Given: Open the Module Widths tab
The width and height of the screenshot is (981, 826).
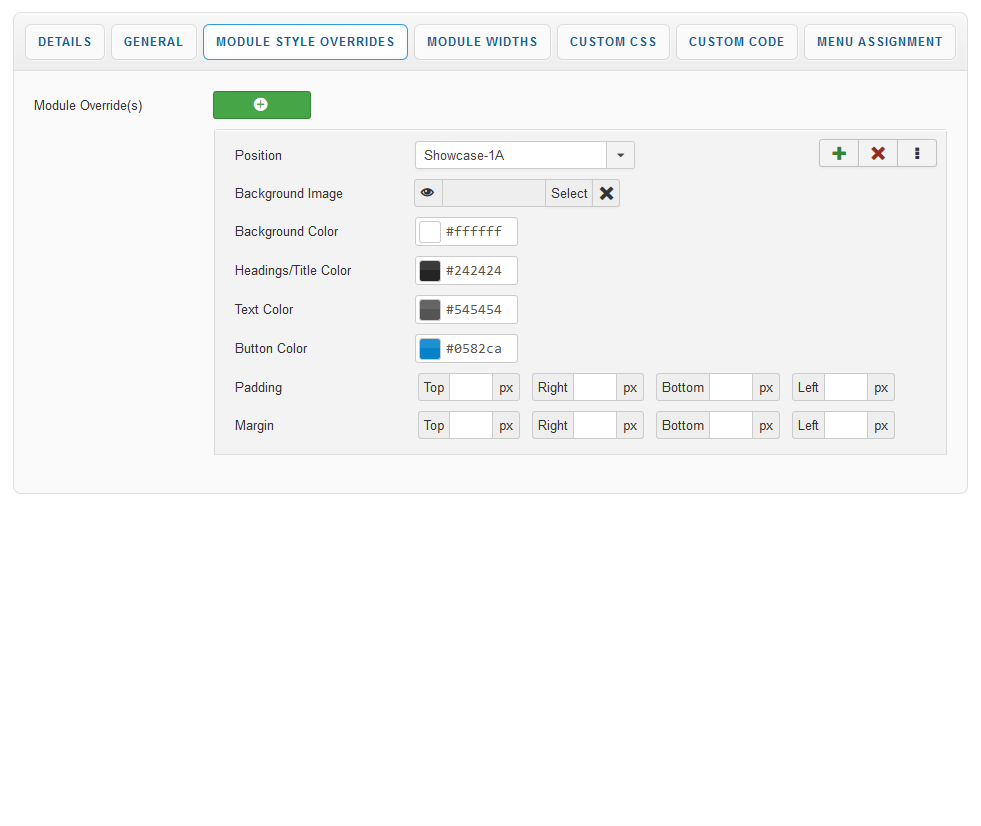Looking at the screenshot, I should [482, 42].
